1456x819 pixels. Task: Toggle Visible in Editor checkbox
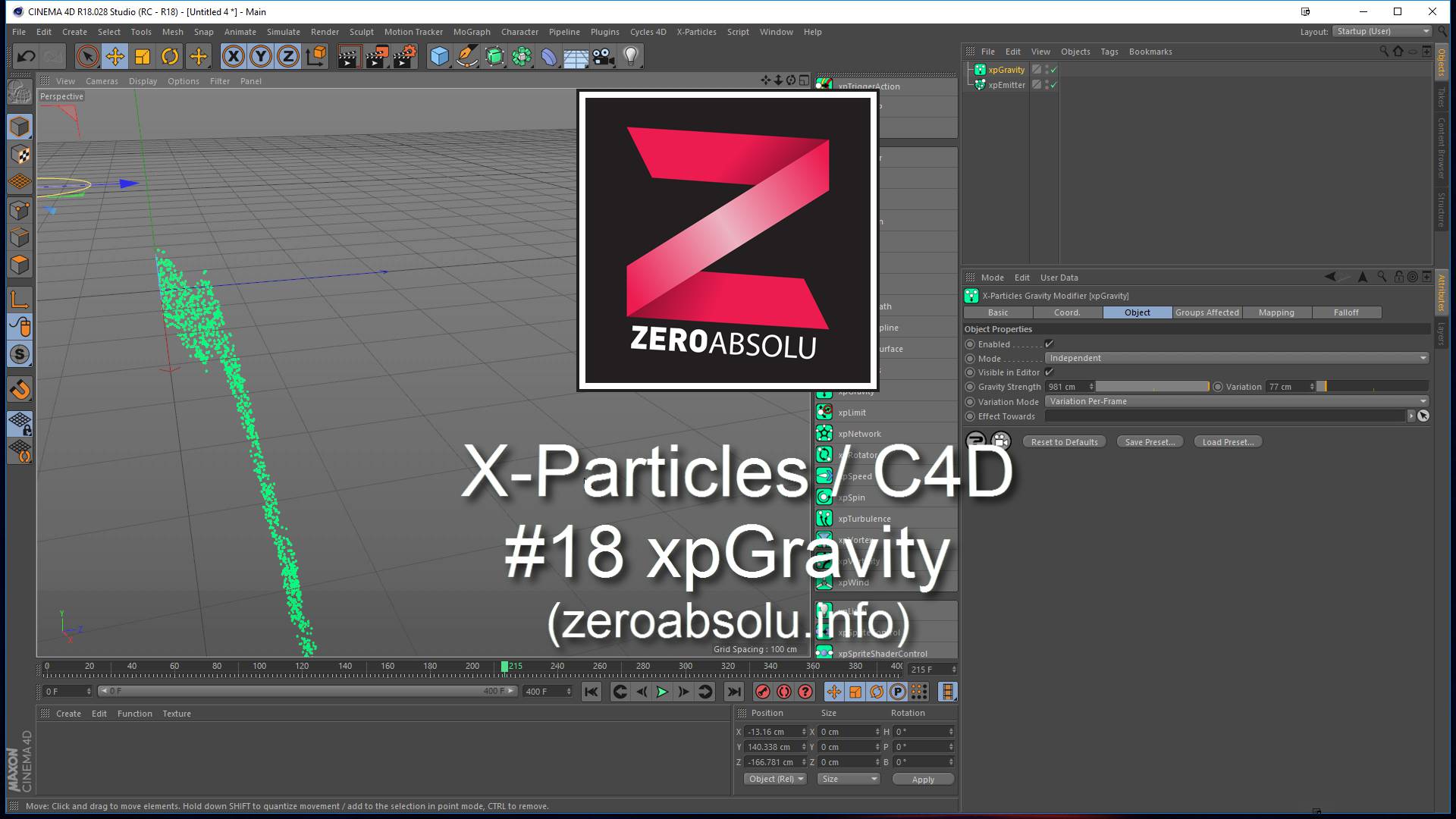1050,372
